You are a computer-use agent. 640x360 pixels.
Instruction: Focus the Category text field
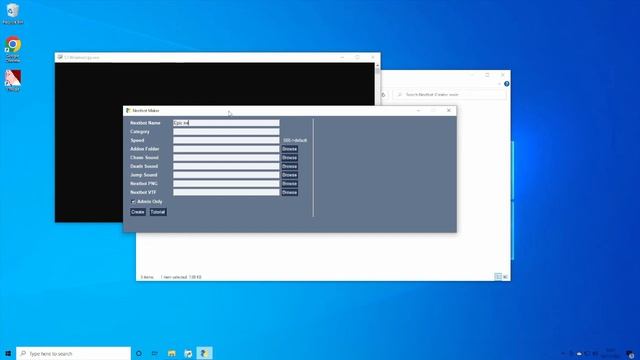click(x=226, y=131)
